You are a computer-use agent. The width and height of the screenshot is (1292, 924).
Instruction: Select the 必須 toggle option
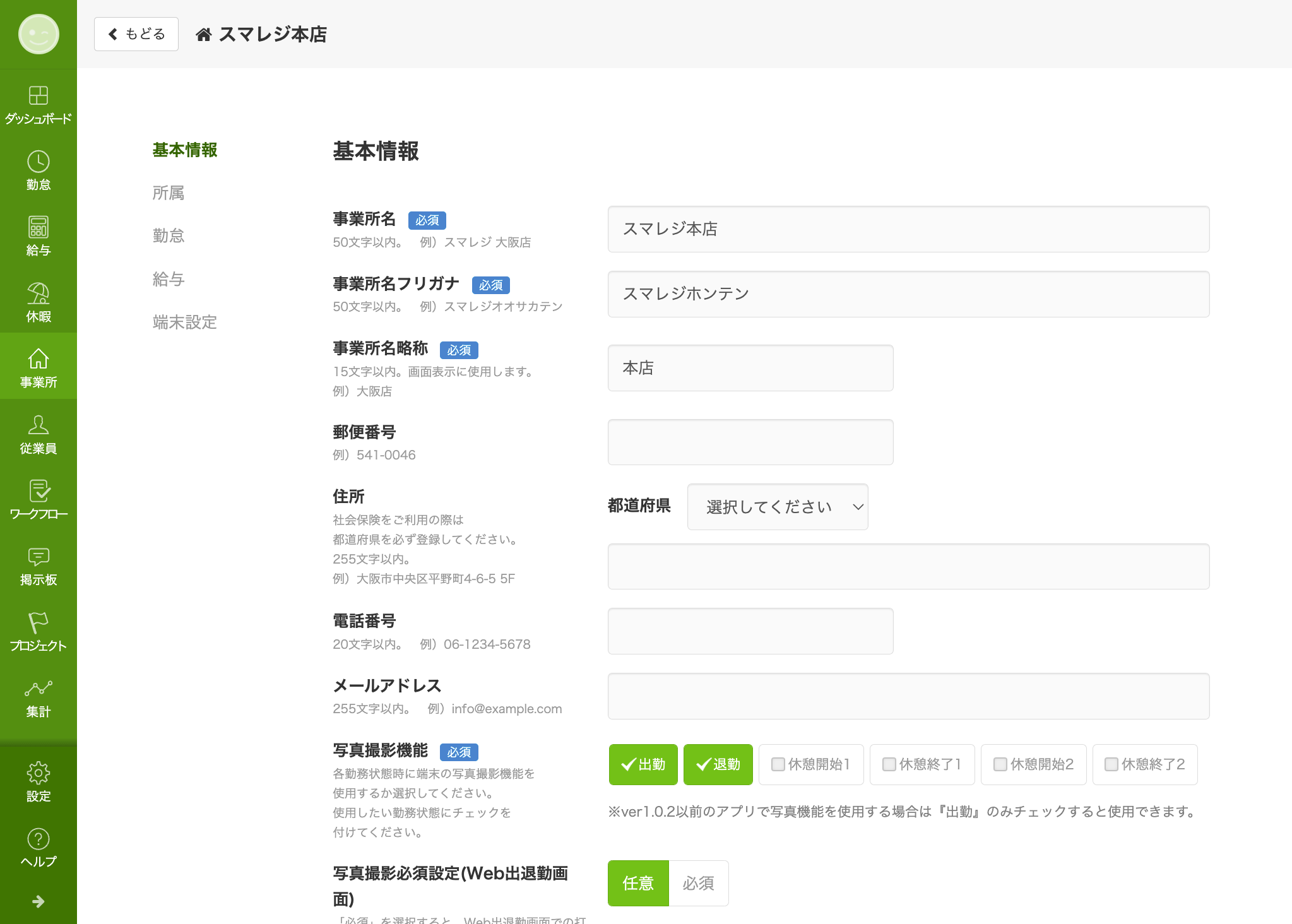[699, 883]
